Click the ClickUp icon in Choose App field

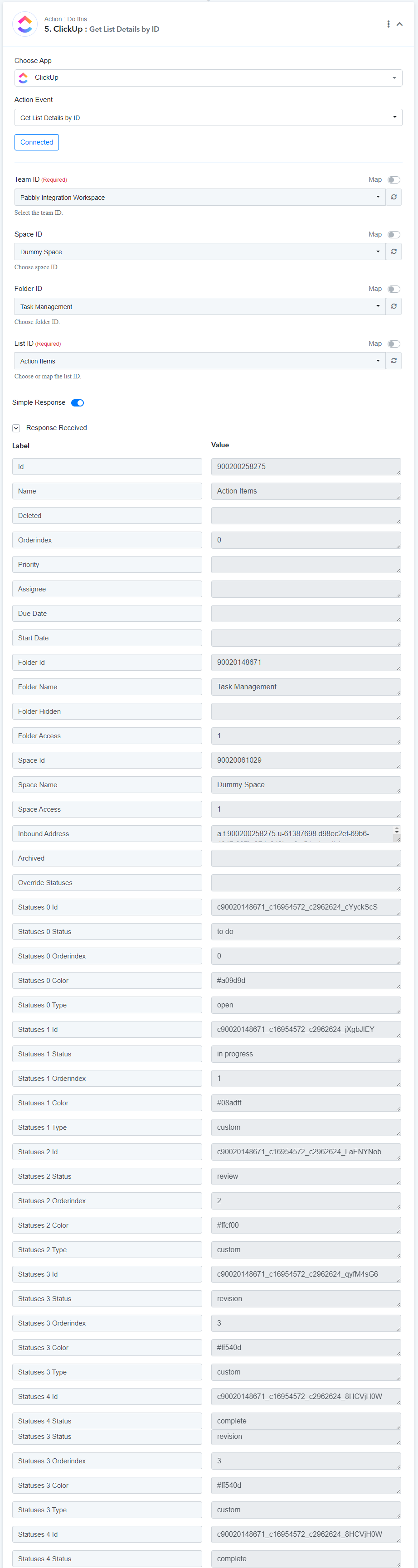(23, 78)
